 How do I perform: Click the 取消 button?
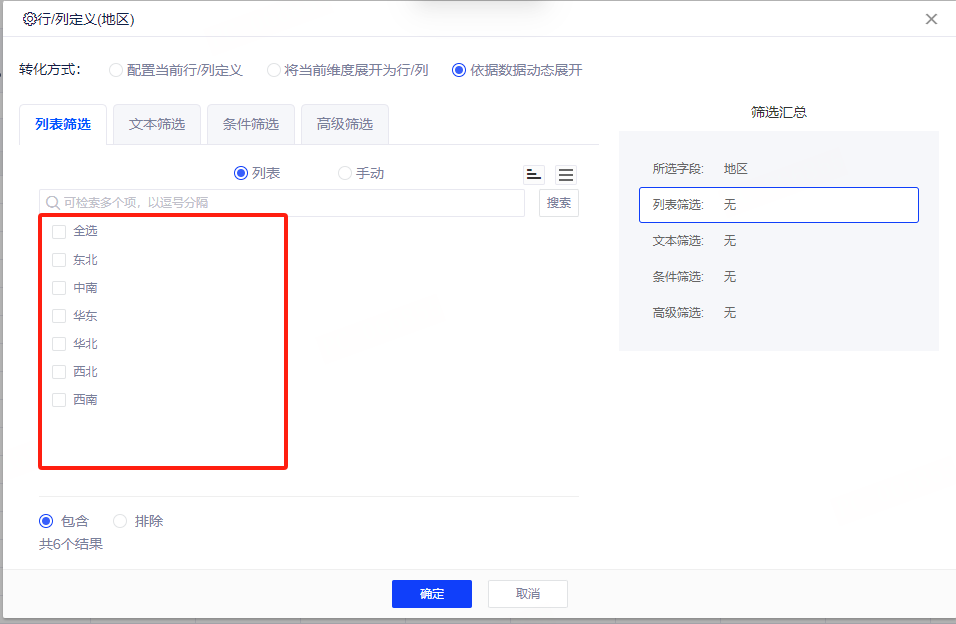[527, 594]
